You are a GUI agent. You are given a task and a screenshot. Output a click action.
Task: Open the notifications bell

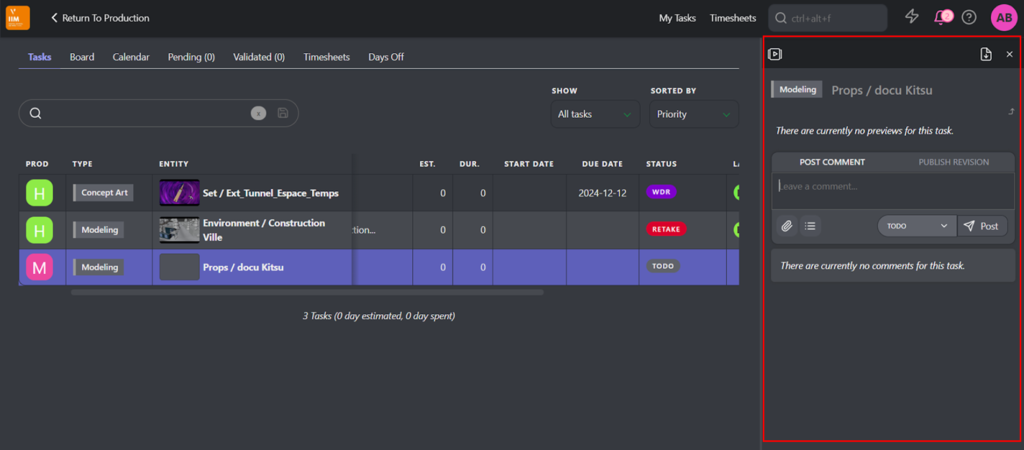click(x=941, y=17)
